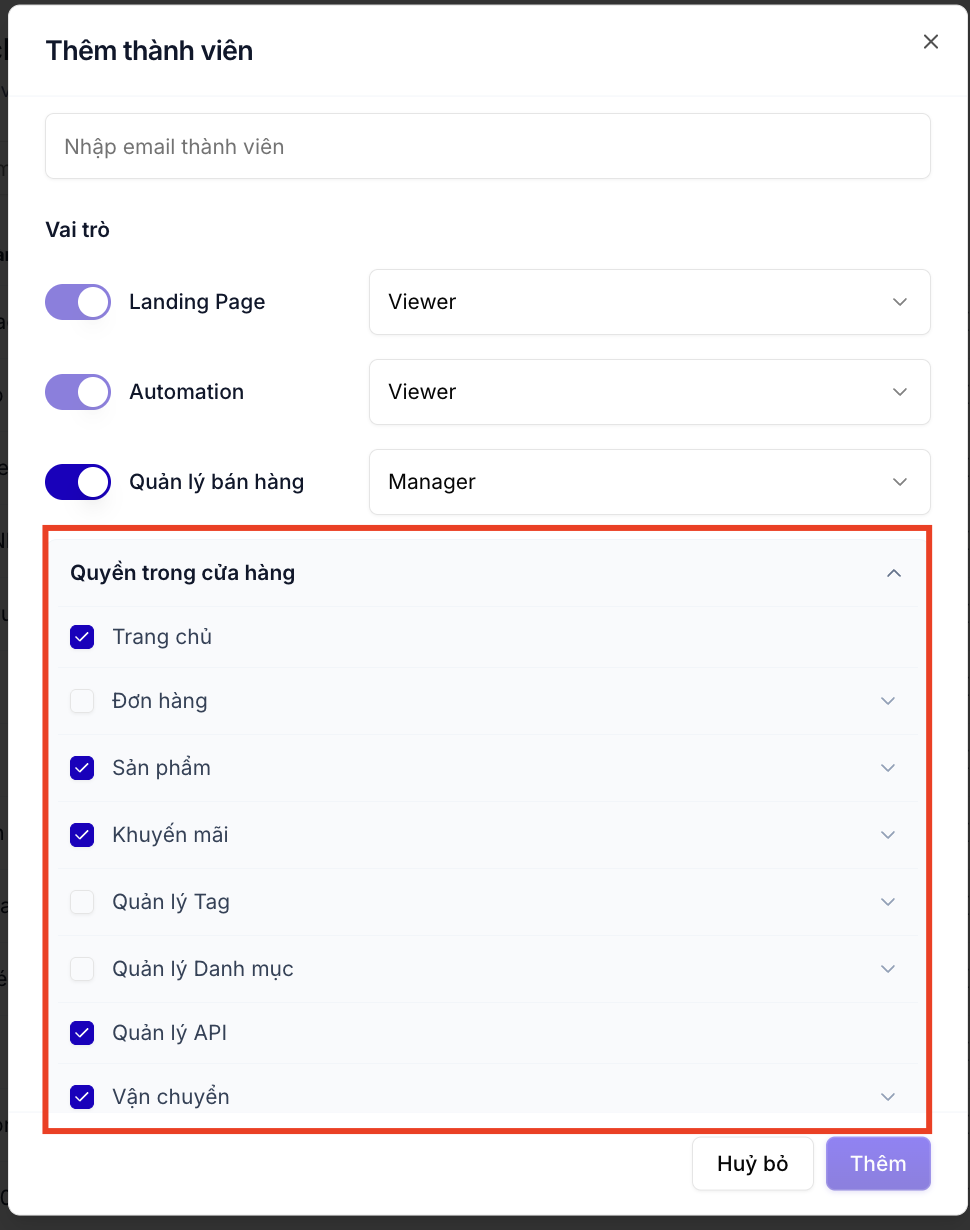
Task: Close the Thêm thành viên dialog
Action: click(x=931, y=42)
